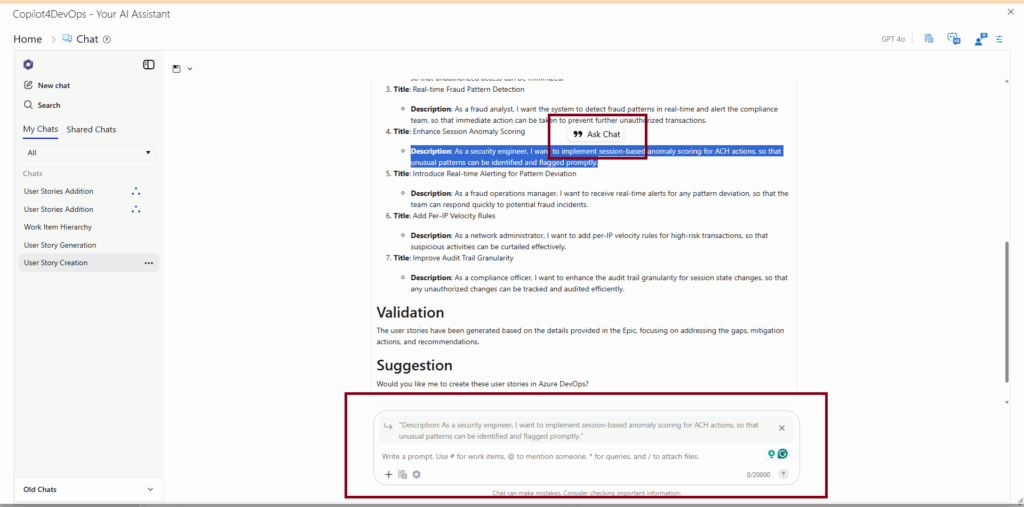Click the GPT 4o model label

pyautogui.click(x=893, y=39)
